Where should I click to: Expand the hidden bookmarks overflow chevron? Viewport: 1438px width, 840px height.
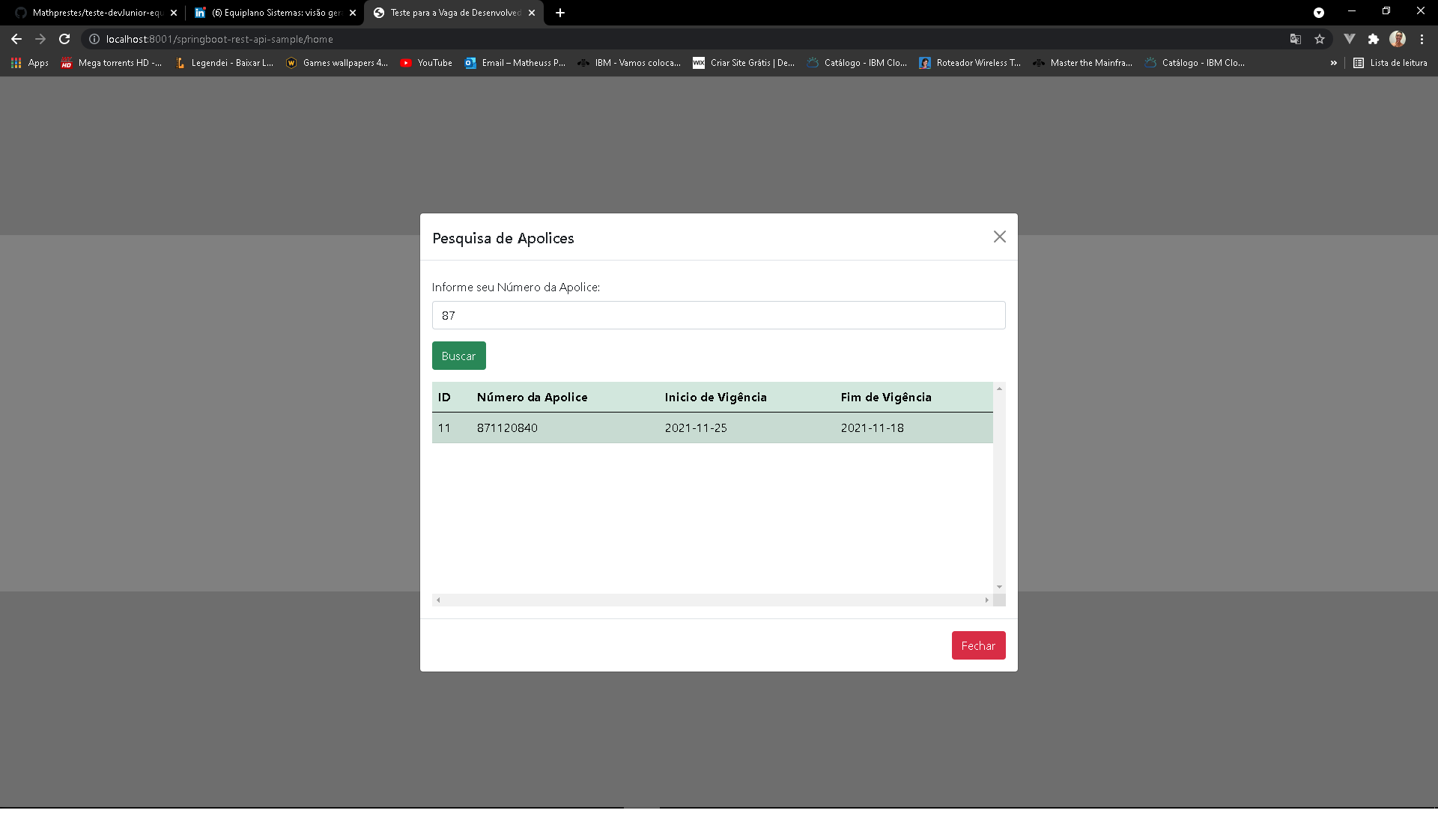1333,63
